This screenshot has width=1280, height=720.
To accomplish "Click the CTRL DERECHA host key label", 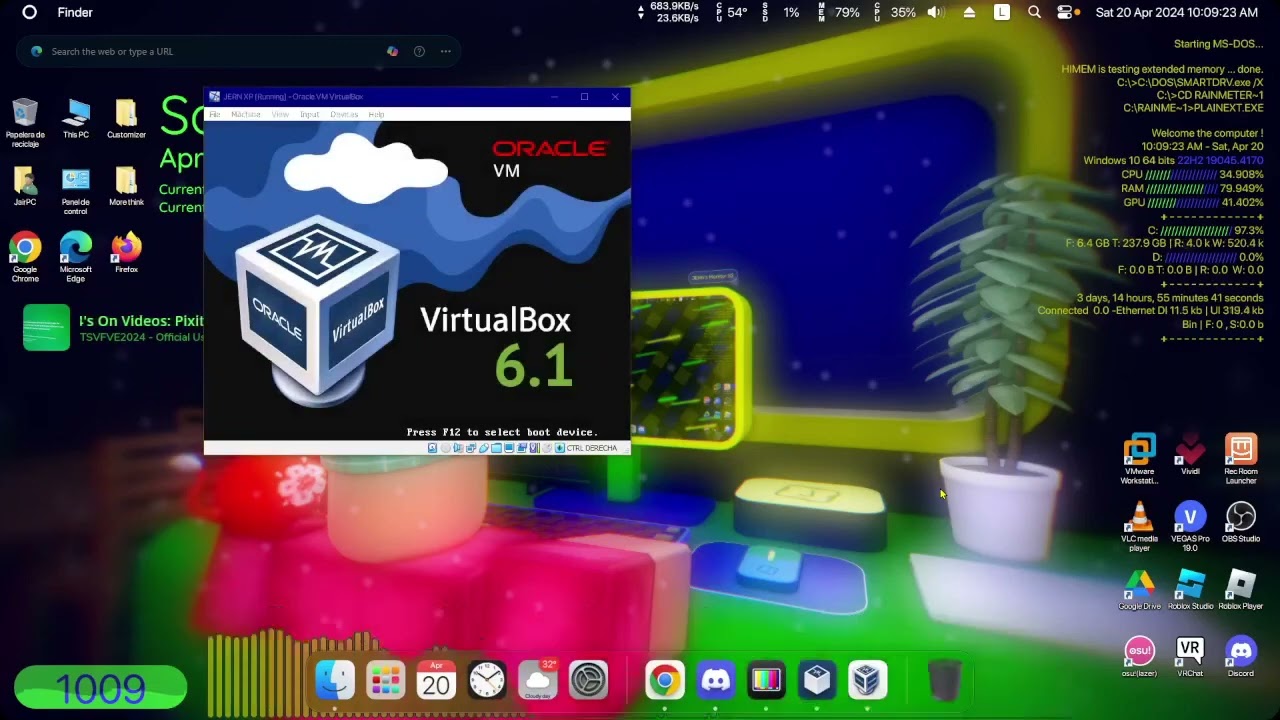I will [592, 448].
